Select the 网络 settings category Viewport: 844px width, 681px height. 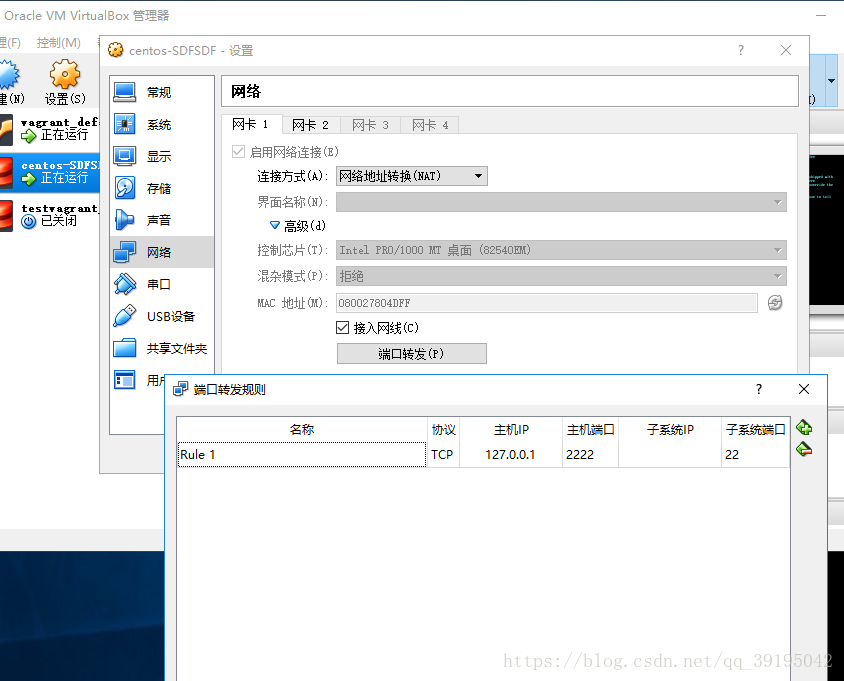pos(161,252)
